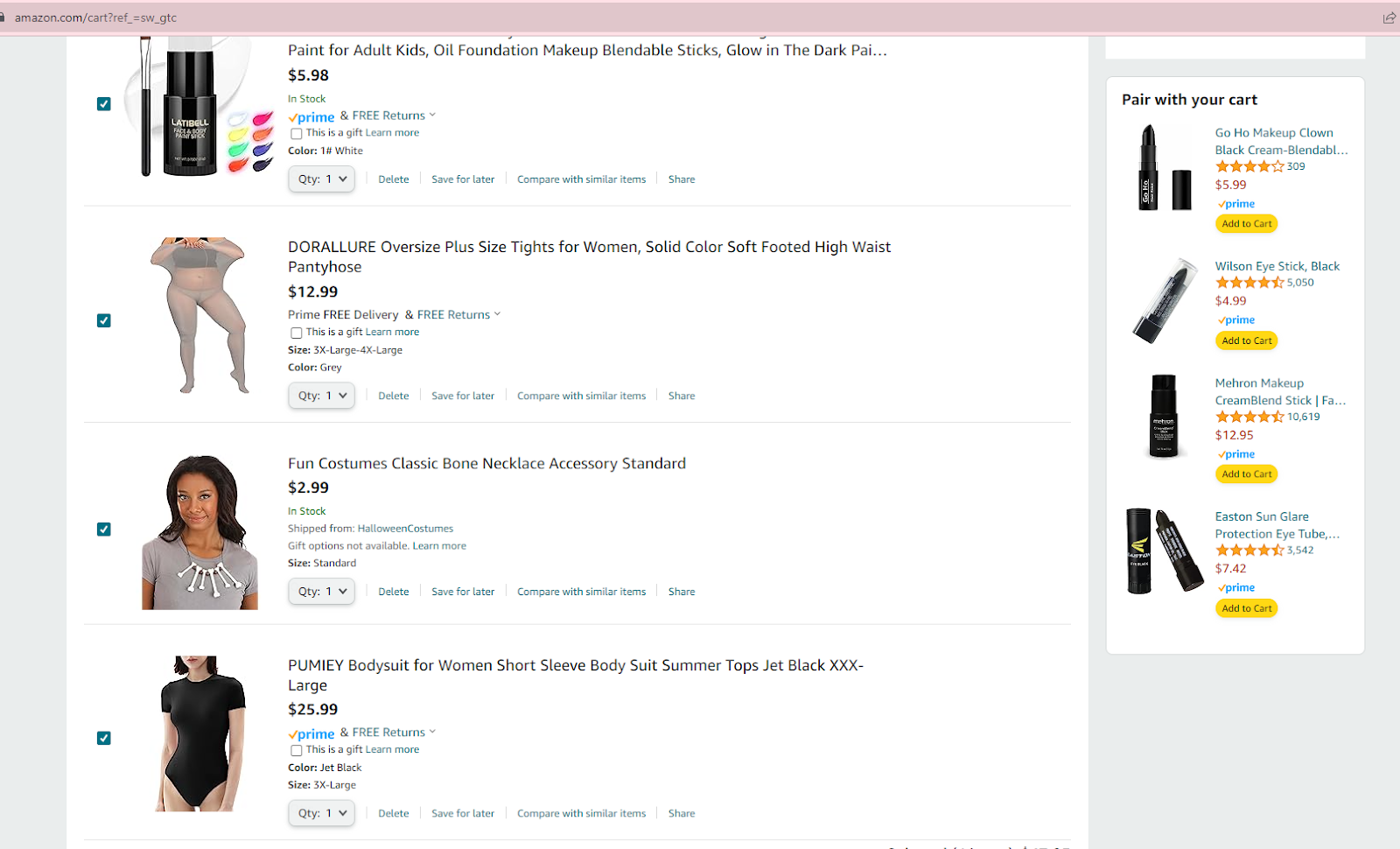Screen dimensions: 1400x849
Task: Click the Prime logo under the PUMIEY Bodysuit
Action: [311, 733]
